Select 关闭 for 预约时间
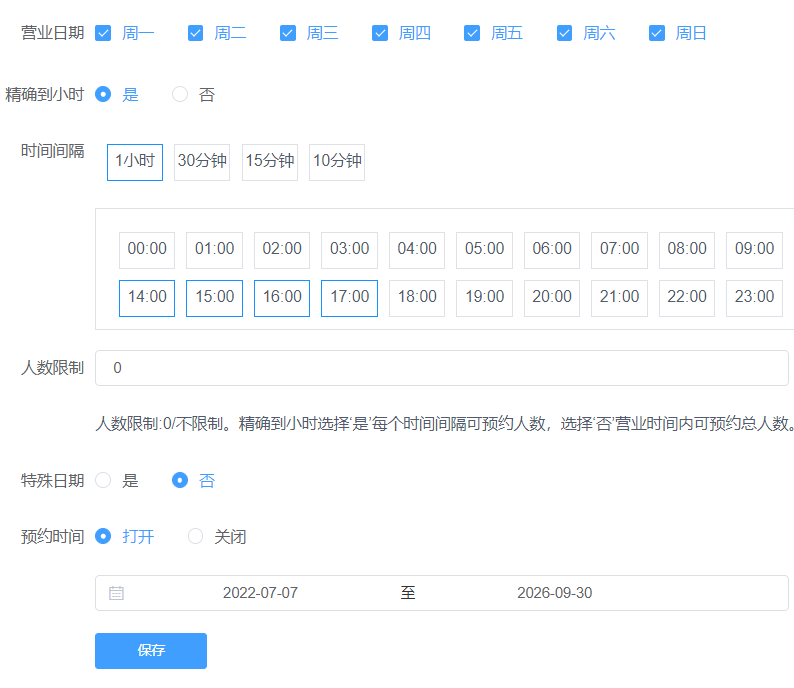Screen dimensions: 794x688 coord(195,536)
